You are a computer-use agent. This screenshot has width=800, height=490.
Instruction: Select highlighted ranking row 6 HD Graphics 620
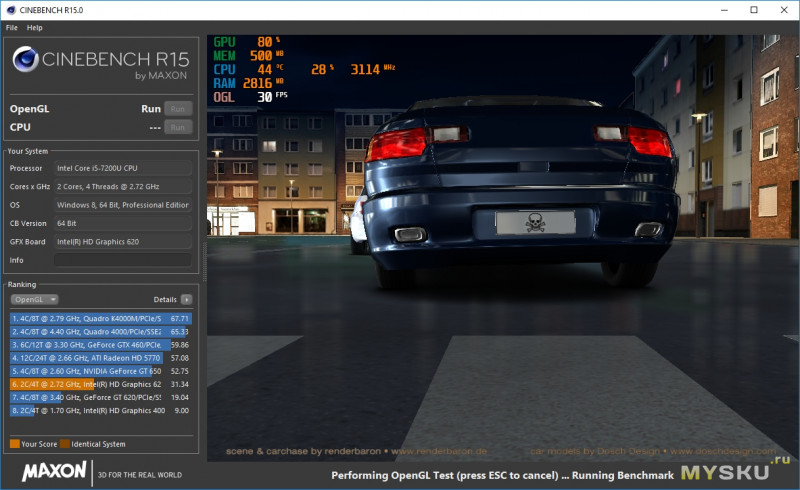pyautogui.click(x=101, y=384)
